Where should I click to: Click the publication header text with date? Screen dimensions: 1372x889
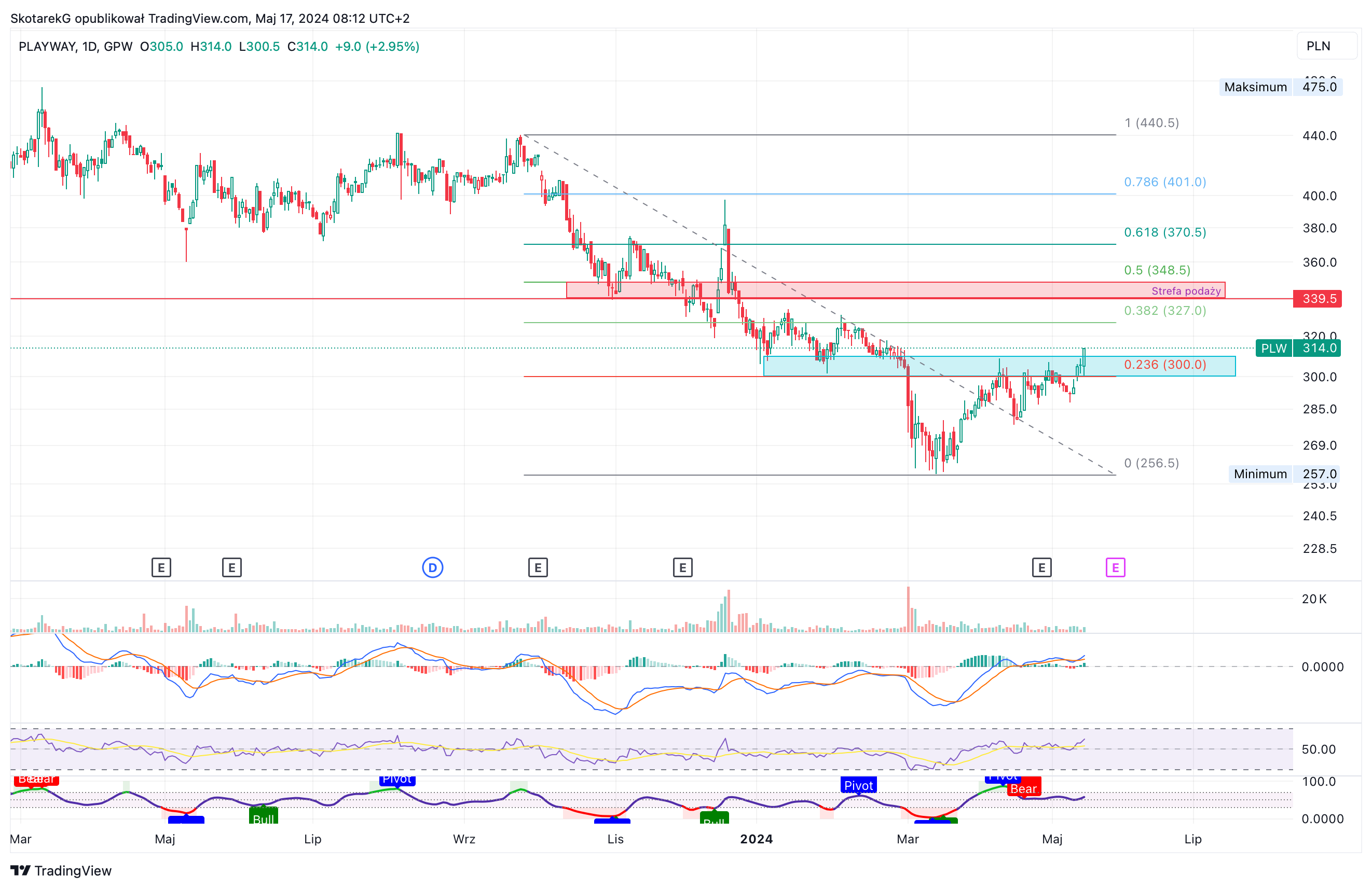(x=210, y=19)
